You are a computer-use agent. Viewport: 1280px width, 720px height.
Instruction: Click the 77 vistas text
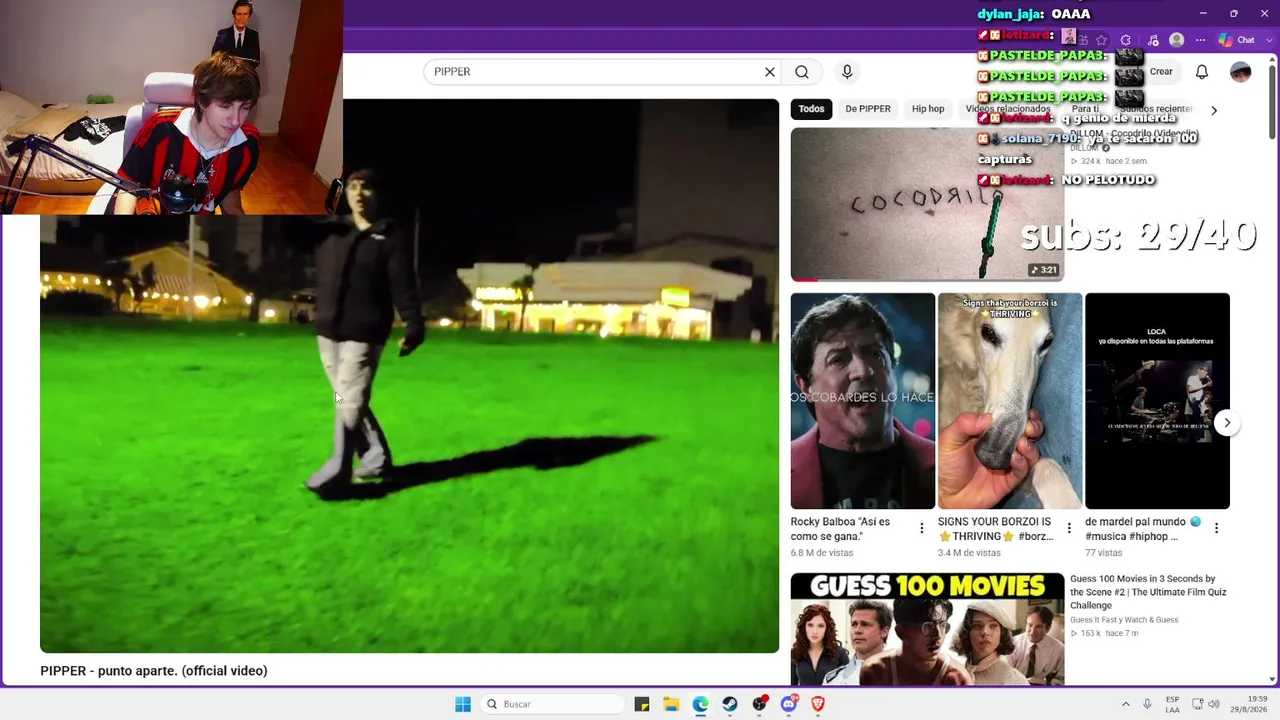tap(1104, 553)
